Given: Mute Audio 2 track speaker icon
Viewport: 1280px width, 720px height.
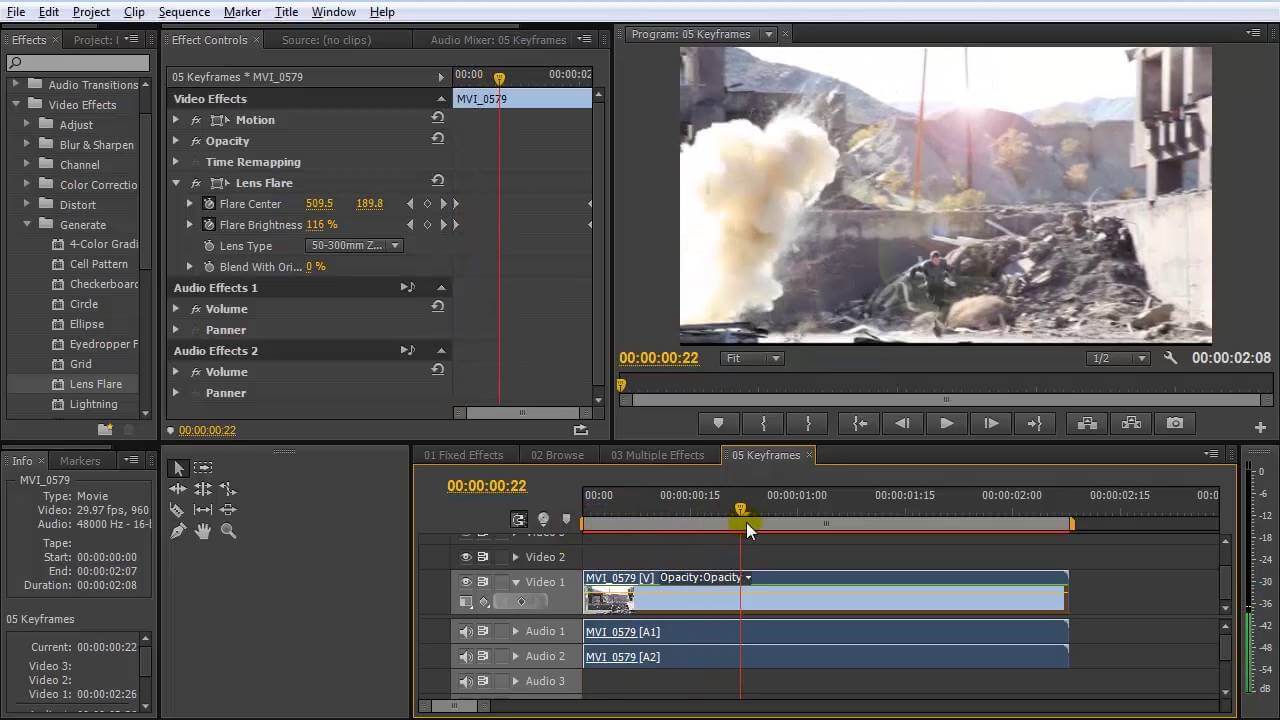Looking at the screenshot, I should [466, 656].
